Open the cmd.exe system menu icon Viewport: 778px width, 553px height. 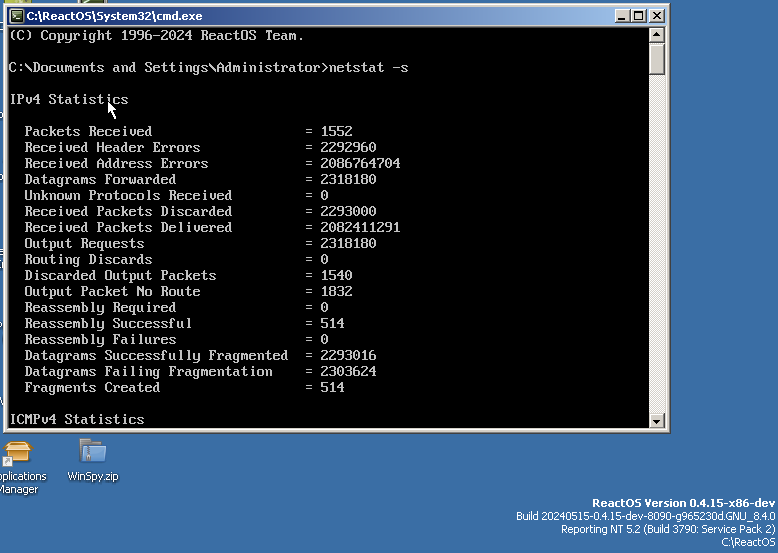16,16
